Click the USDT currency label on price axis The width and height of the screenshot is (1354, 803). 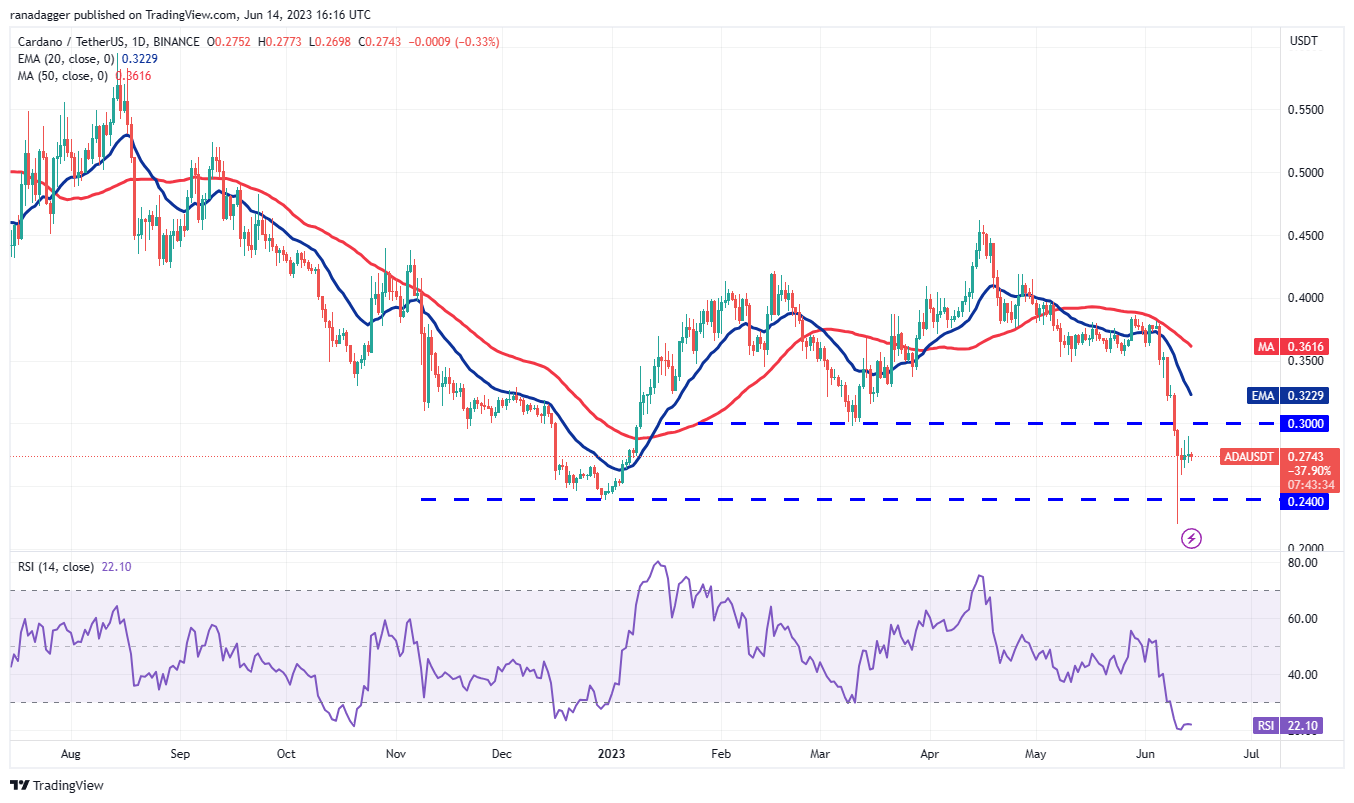[x=1305, y=41]
